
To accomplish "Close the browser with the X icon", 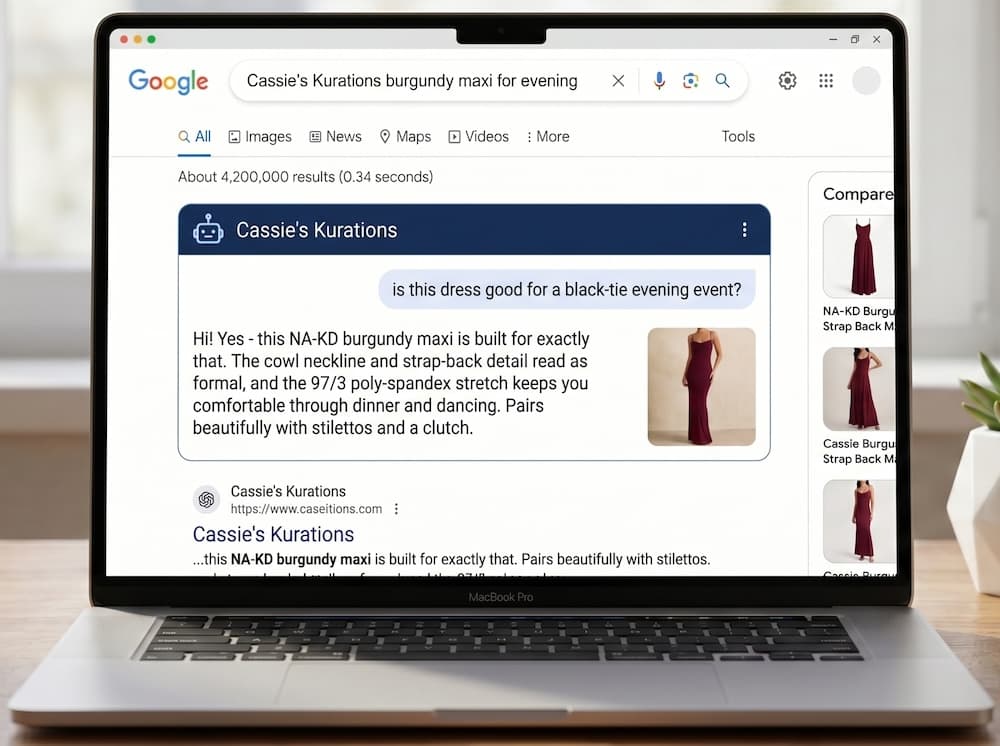I will pos(877,40).
